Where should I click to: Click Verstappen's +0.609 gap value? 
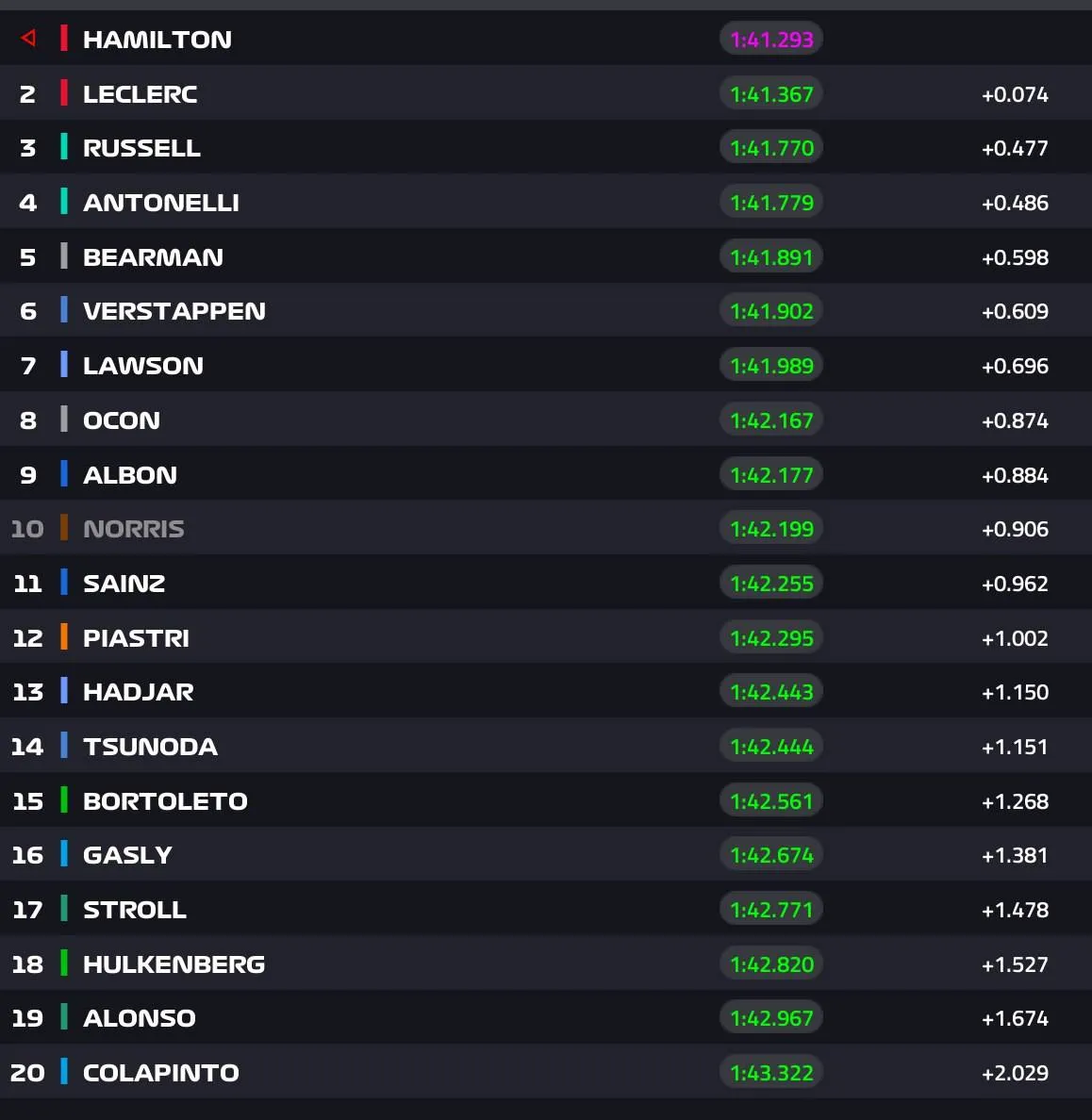1015,311
